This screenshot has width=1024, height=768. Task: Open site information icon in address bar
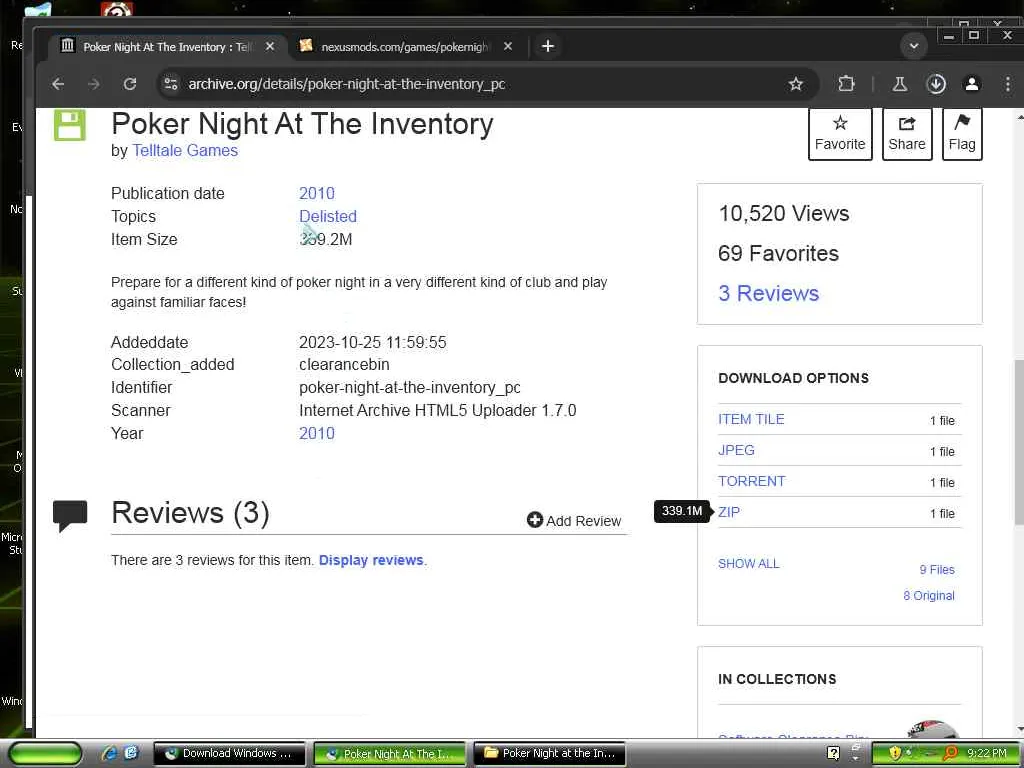[170, 84]
